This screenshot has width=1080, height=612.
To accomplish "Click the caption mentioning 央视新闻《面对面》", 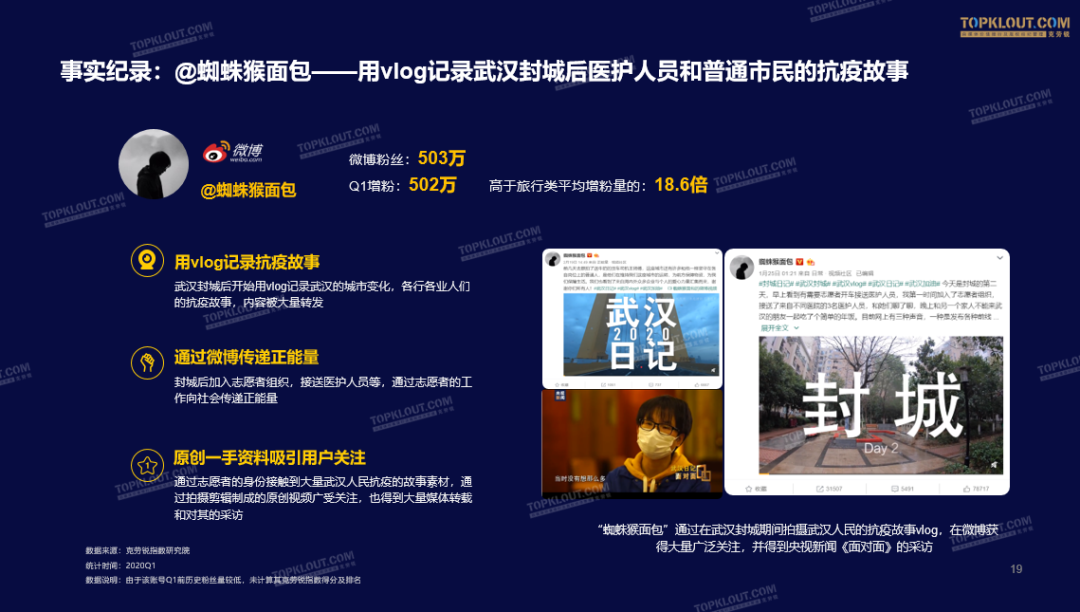I will (800, 538).
